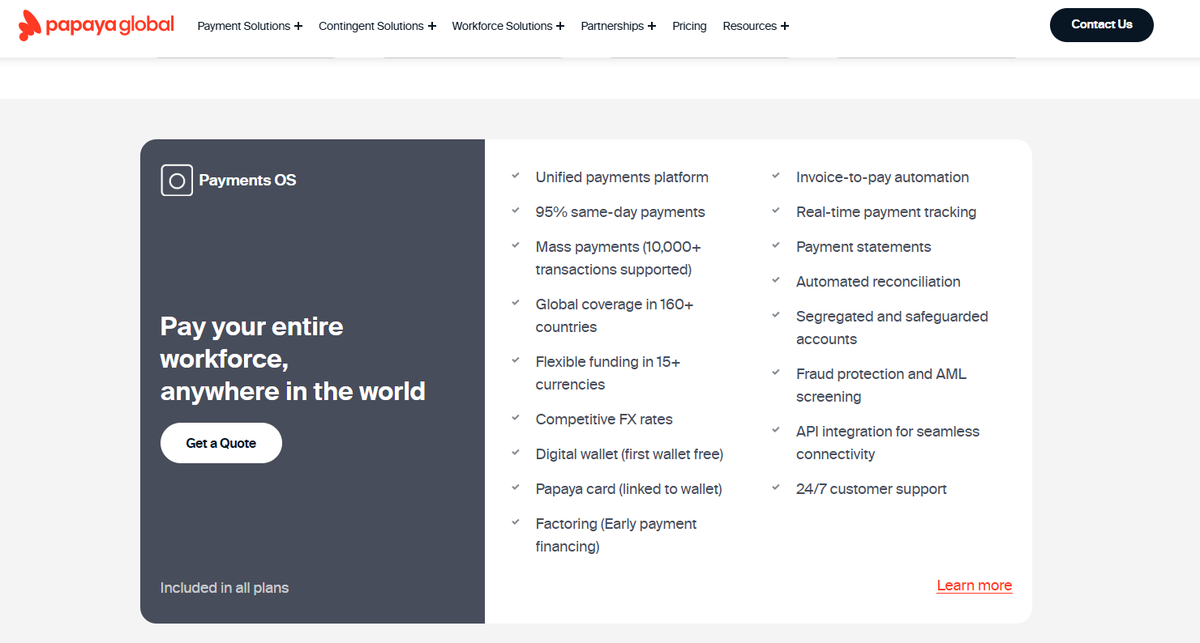The height and width of the screenshot is (643, 1200).
Task: Click checkmark beside API integration item
Action: [x=776, y=430]
